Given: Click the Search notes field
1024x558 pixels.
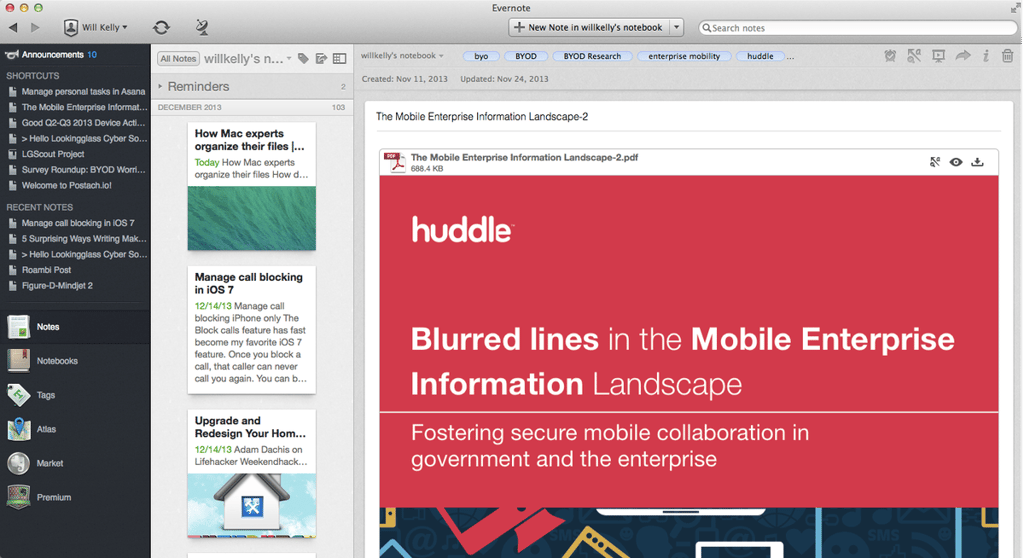Looking at the screenshot, I should point(857,28).
